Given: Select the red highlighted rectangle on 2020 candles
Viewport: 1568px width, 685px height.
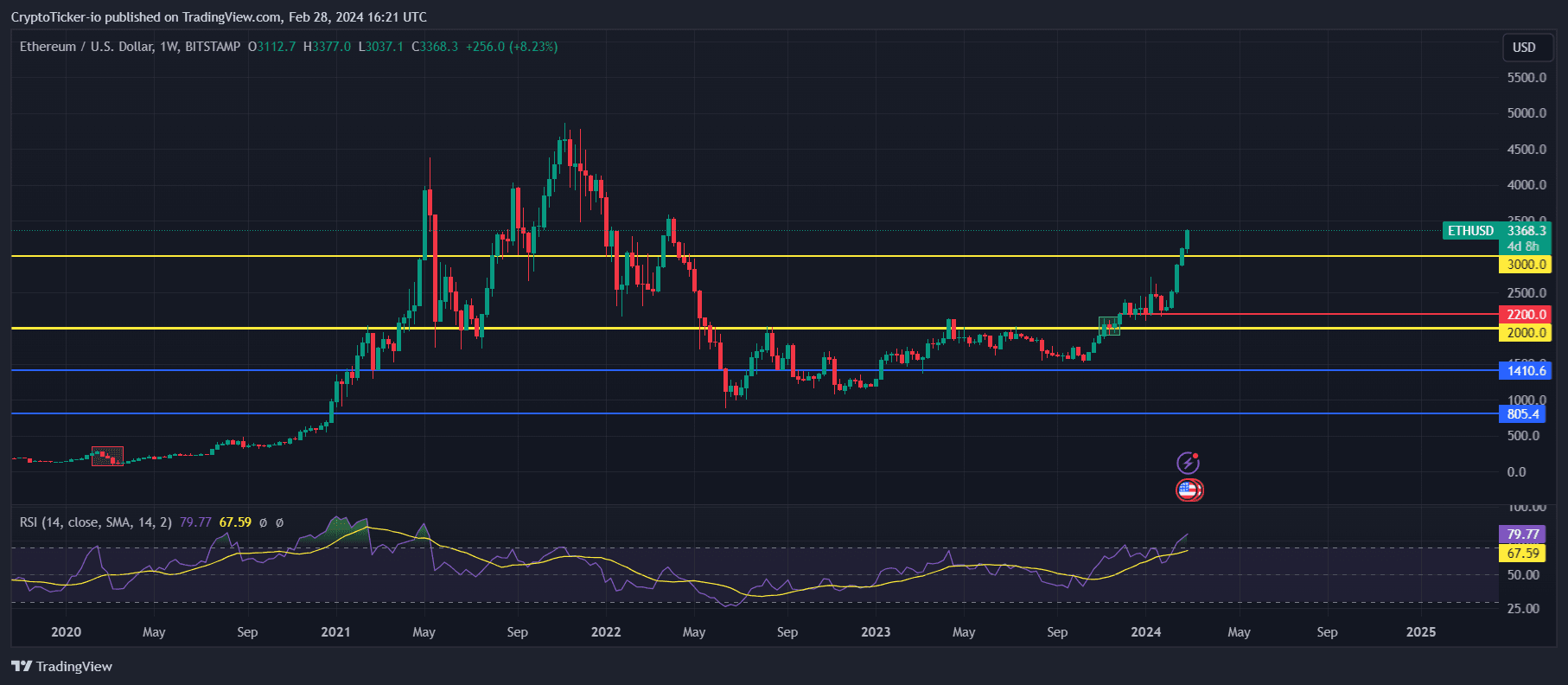Looking at the screenshot, I should click(107, 456).
